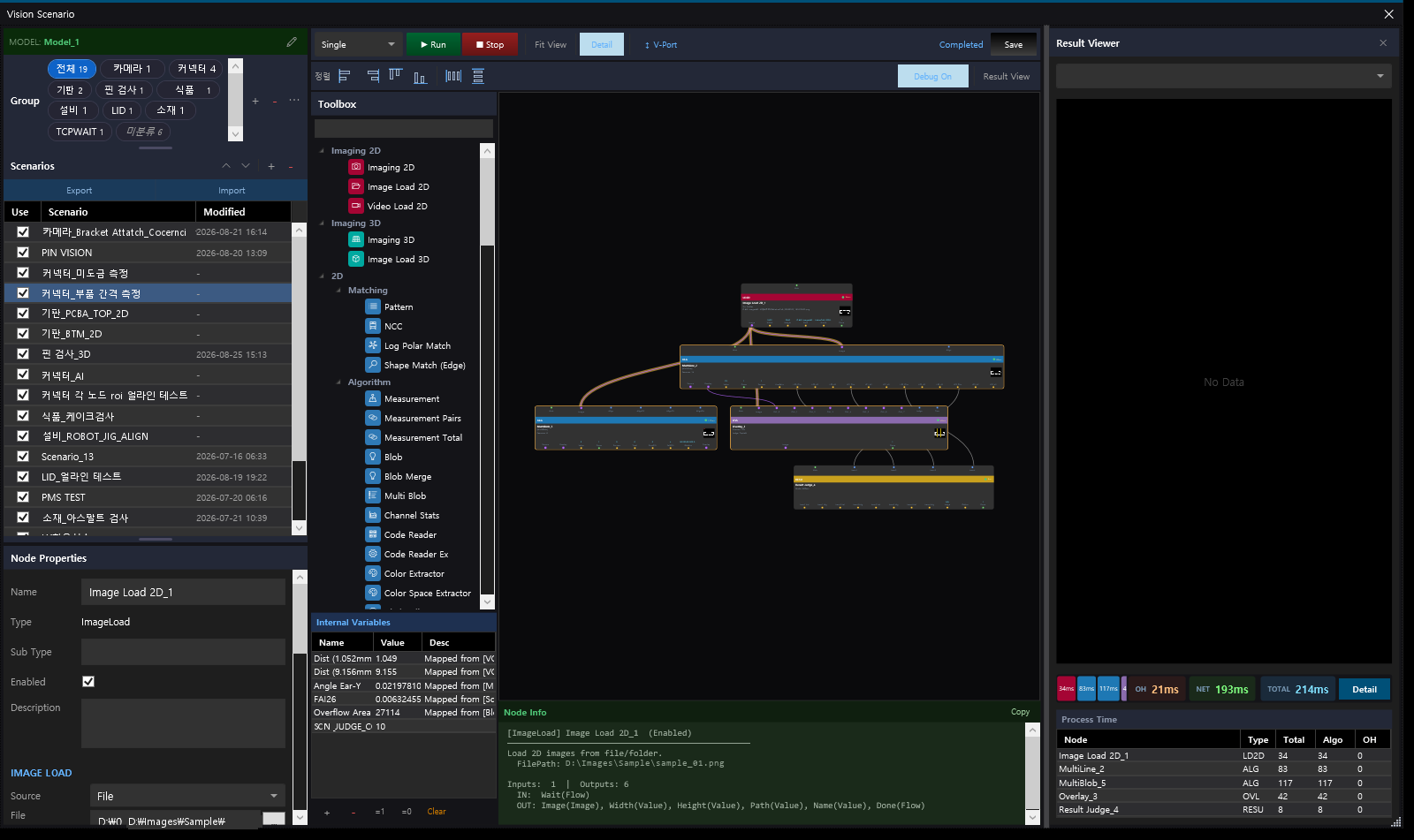Click the edit model name pencil icon
The width and height of the screenshot is (1414, 840).
click(292, 42)
